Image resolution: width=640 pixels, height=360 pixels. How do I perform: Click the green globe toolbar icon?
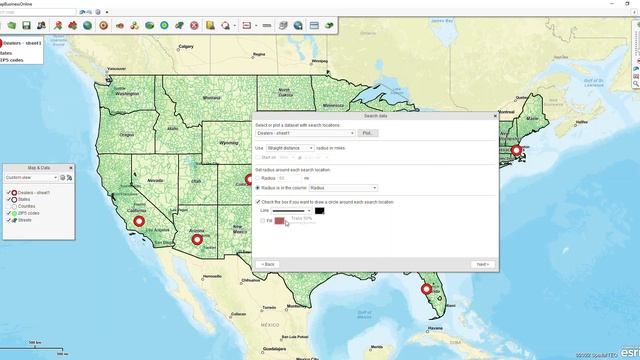point(87,25)
